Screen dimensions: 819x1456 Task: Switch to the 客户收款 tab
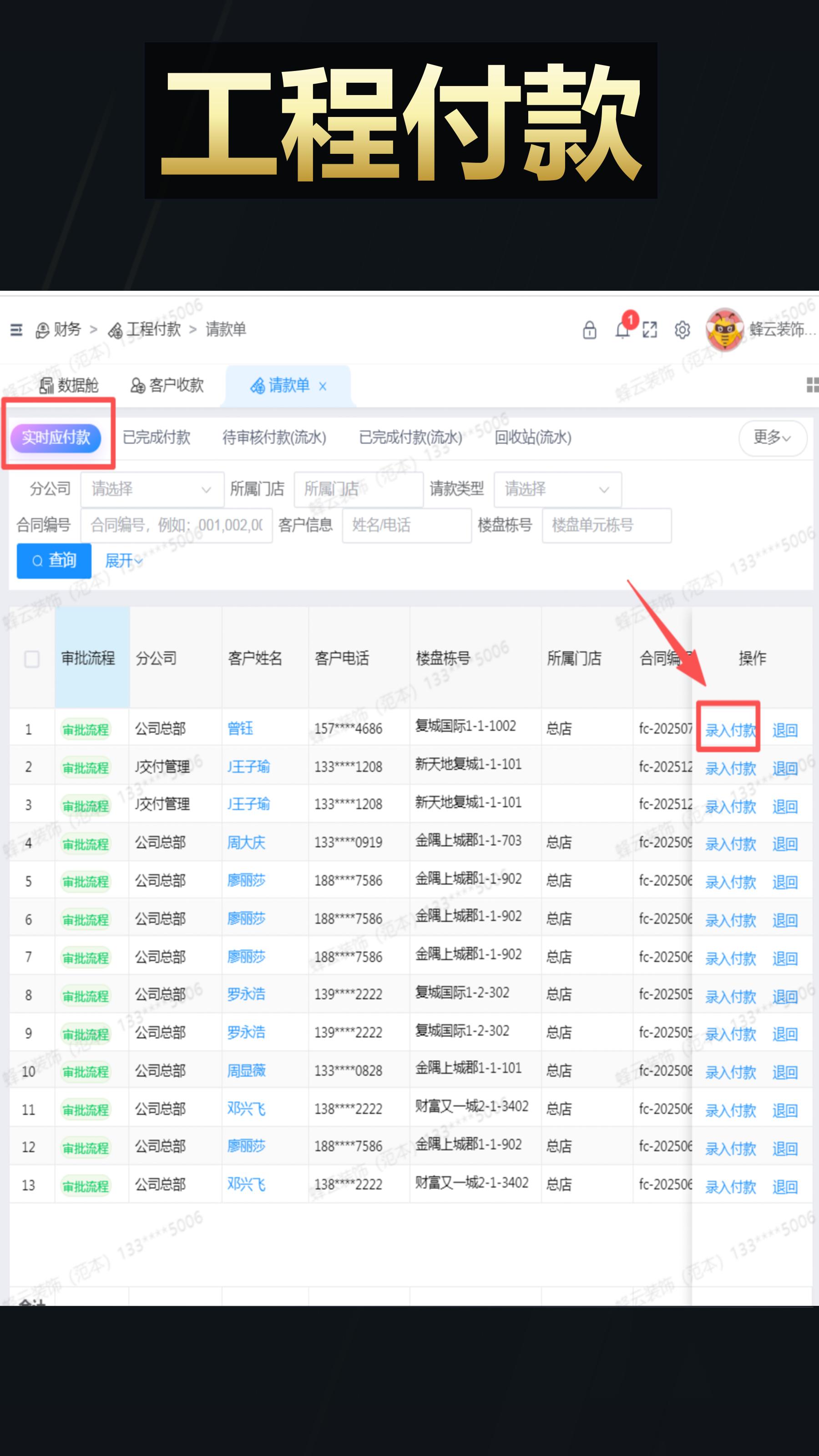click(167, 385)
